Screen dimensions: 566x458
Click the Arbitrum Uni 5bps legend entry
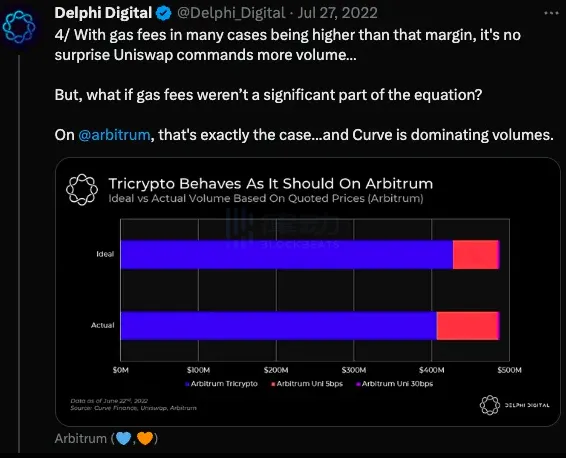(x=307, y=384)
